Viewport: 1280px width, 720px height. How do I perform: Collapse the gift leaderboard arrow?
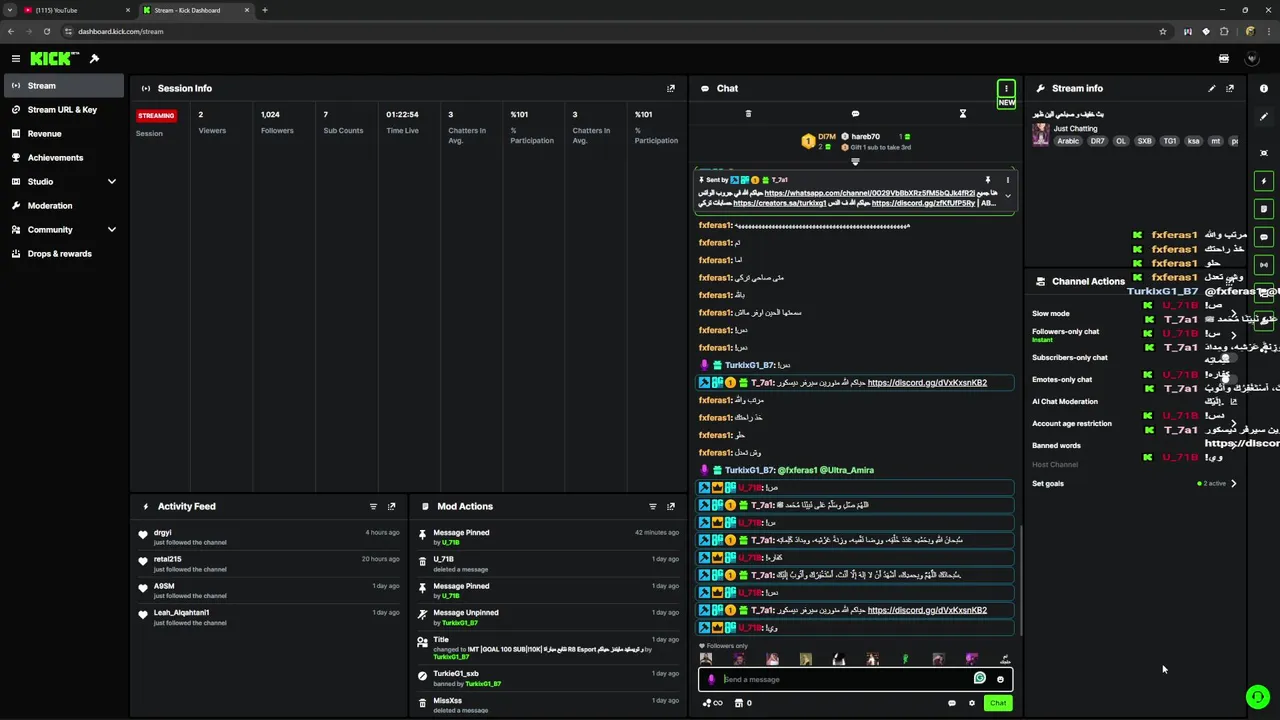click(855, 161)
